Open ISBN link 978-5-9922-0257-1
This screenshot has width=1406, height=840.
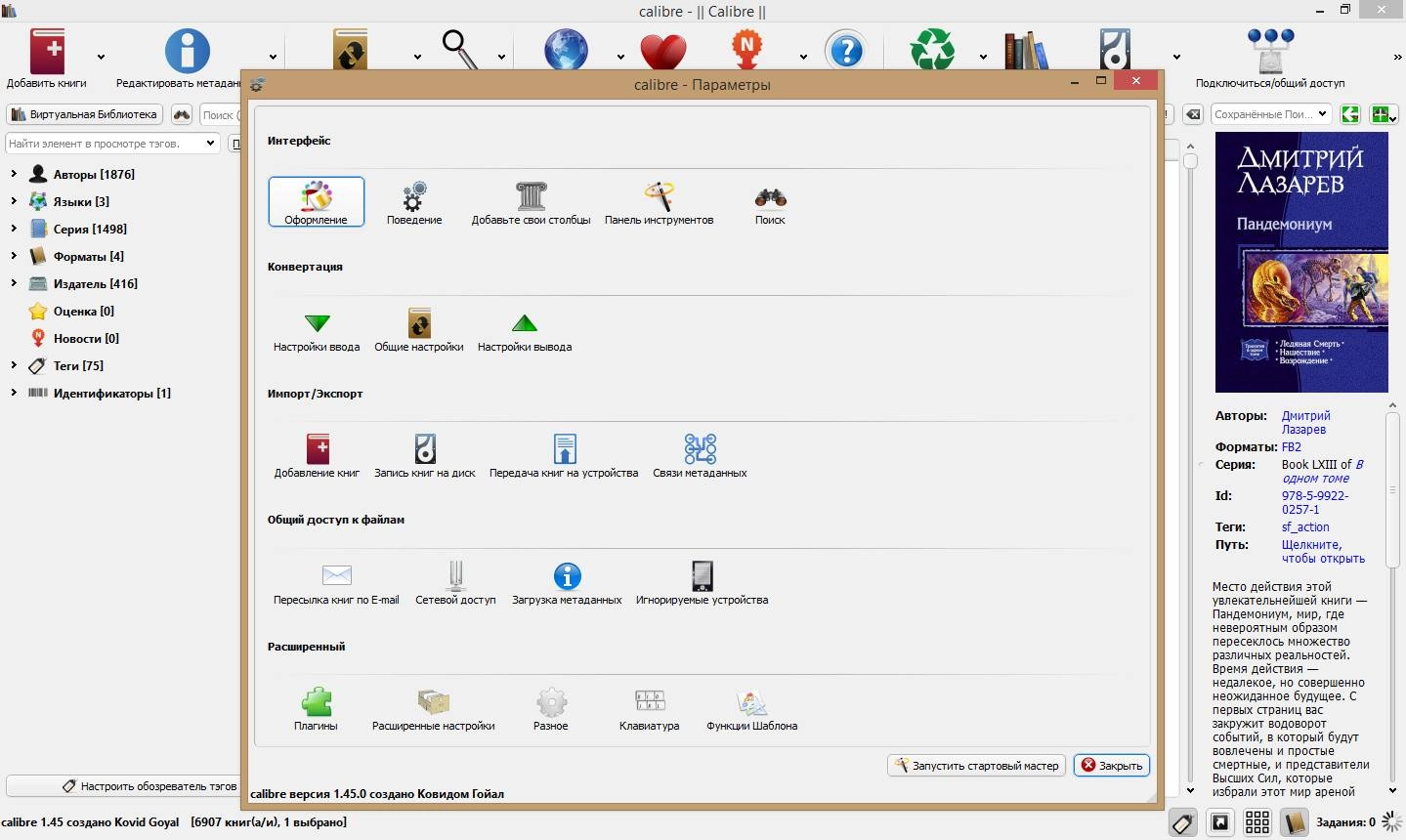(1315, 502)
